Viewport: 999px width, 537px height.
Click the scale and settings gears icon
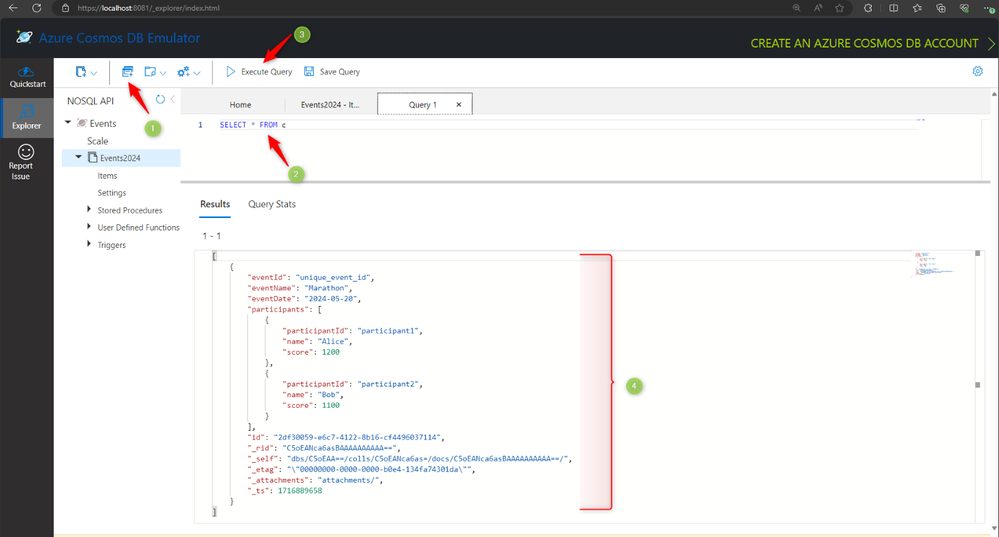click(x=183, y=72)
